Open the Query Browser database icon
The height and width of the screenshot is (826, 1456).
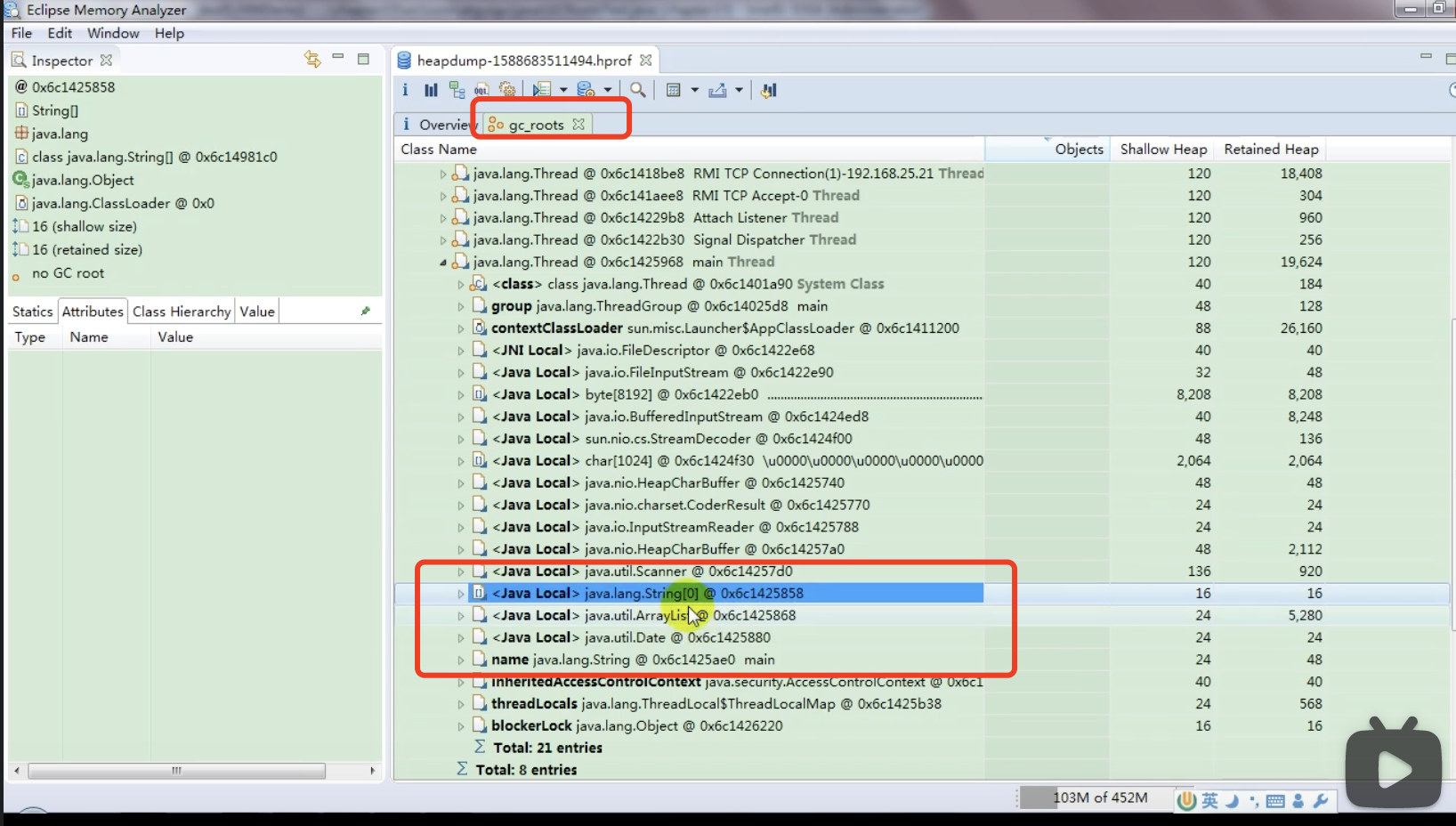coord(586,90)
